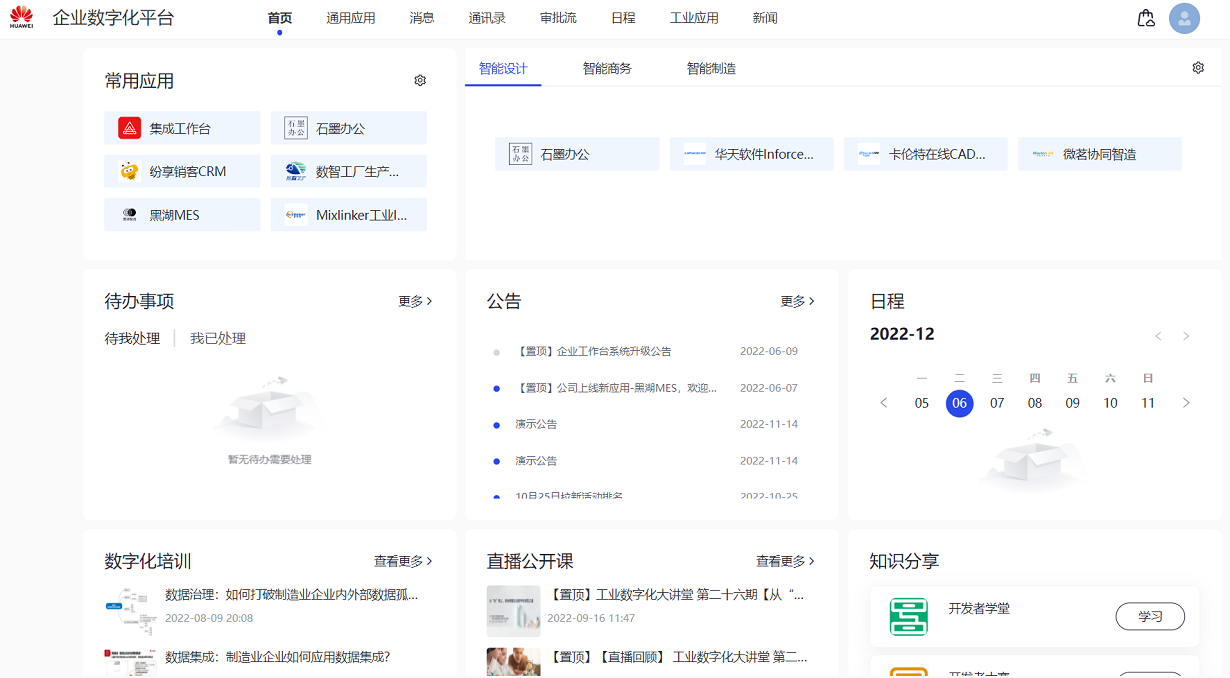Image resolution: width=1230 pixels, height=678 pixels.
Task: Click 学习 button for 开发者学堂
Action: coord(1150,616)
